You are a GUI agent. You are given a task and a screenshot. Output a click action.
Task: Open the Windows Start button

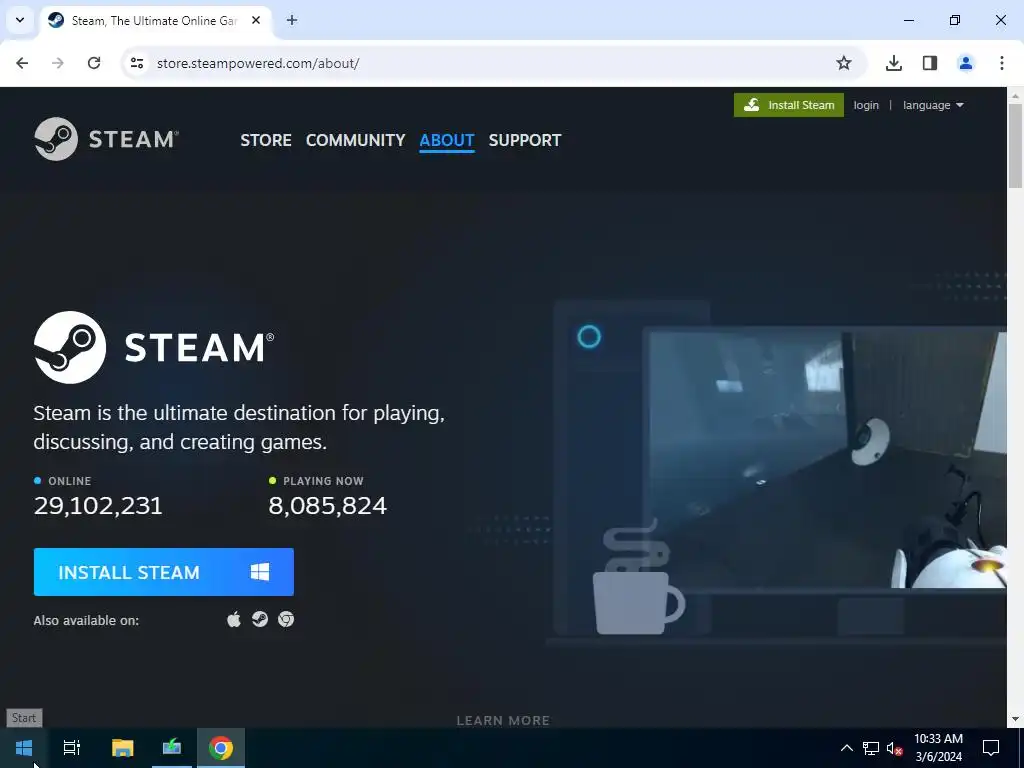pos(24,748)
